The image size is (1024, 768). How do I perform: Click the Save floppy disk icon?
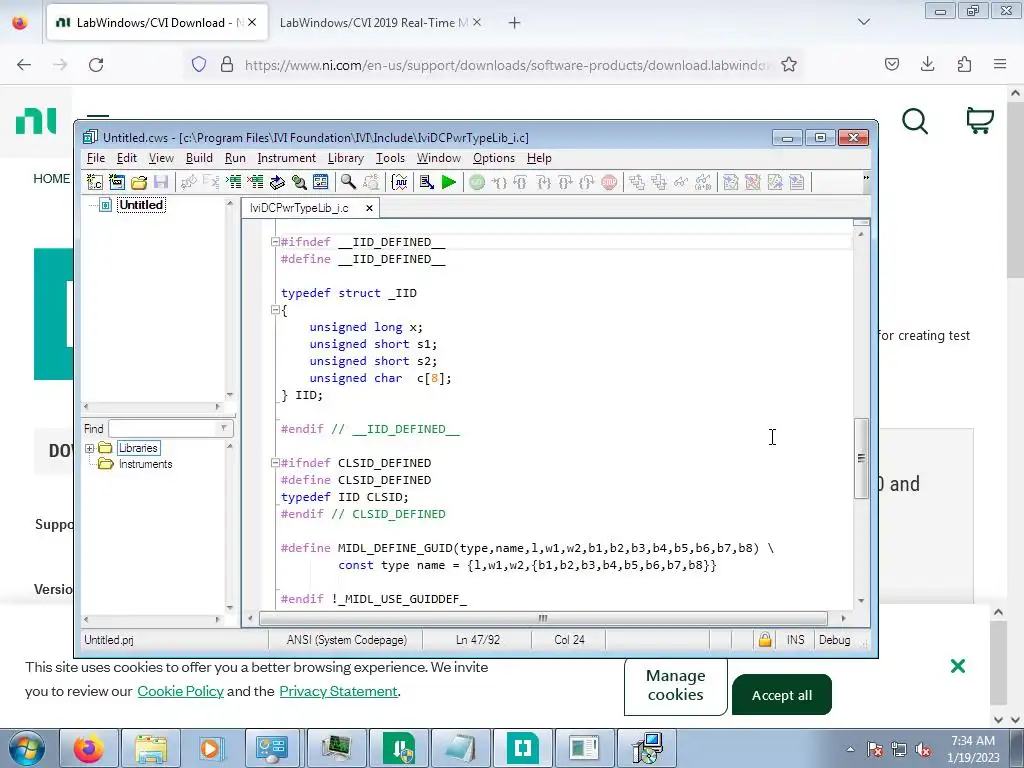pyautogui.click(x=161, y=182)
